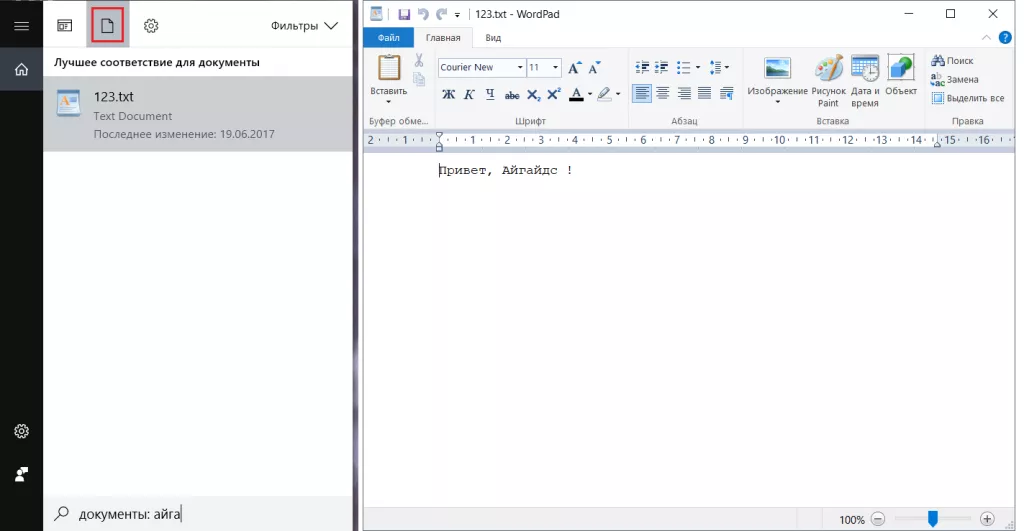Insert an Объект
Image resolution: width=1024 pixels, height=531 pixels.
tap(901, 75)
